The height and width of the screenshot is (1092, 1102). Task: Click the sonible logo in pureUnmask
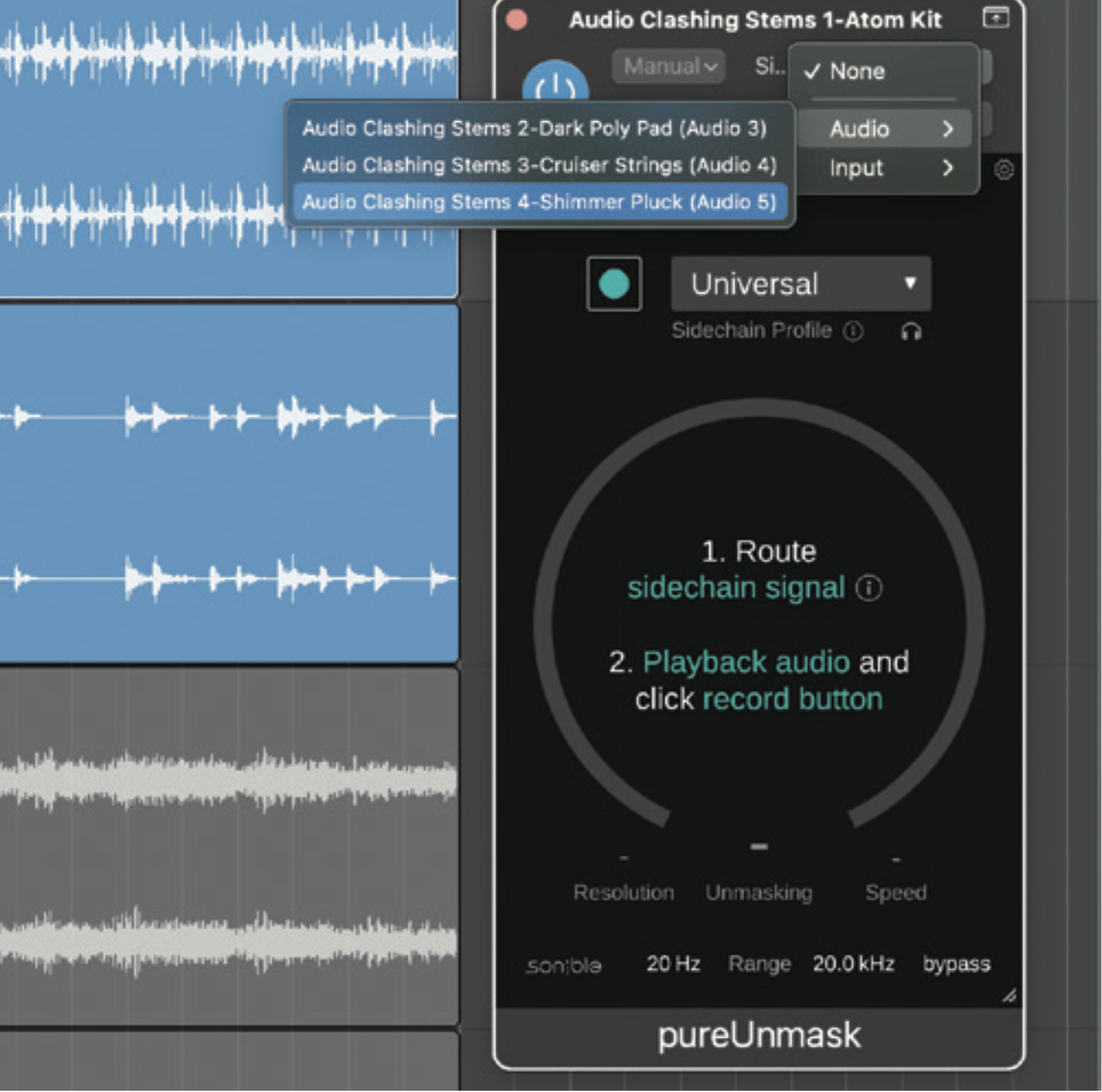pos(562,965)
